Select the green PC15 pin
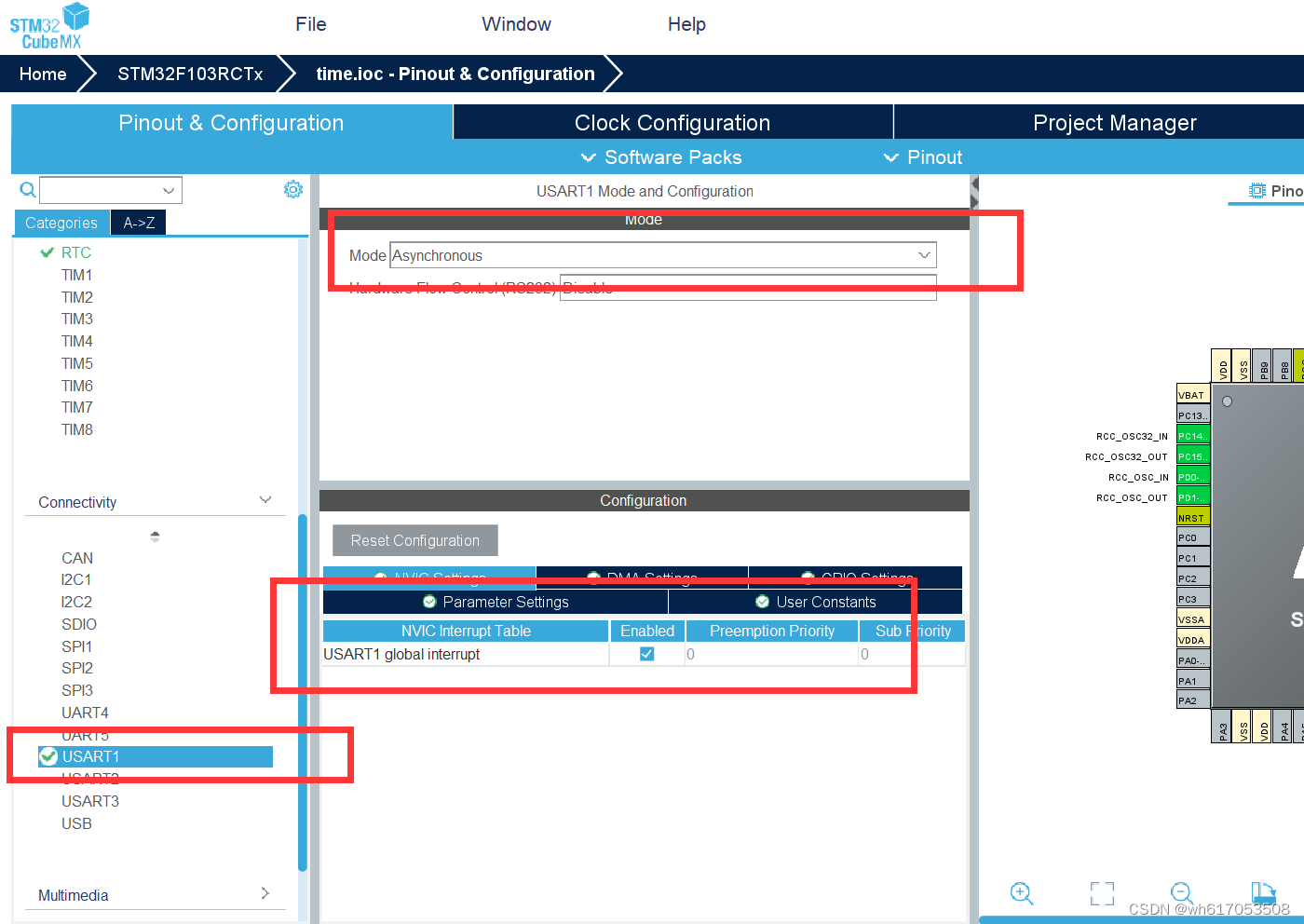1304x924 pixels. coord(1193,455)
